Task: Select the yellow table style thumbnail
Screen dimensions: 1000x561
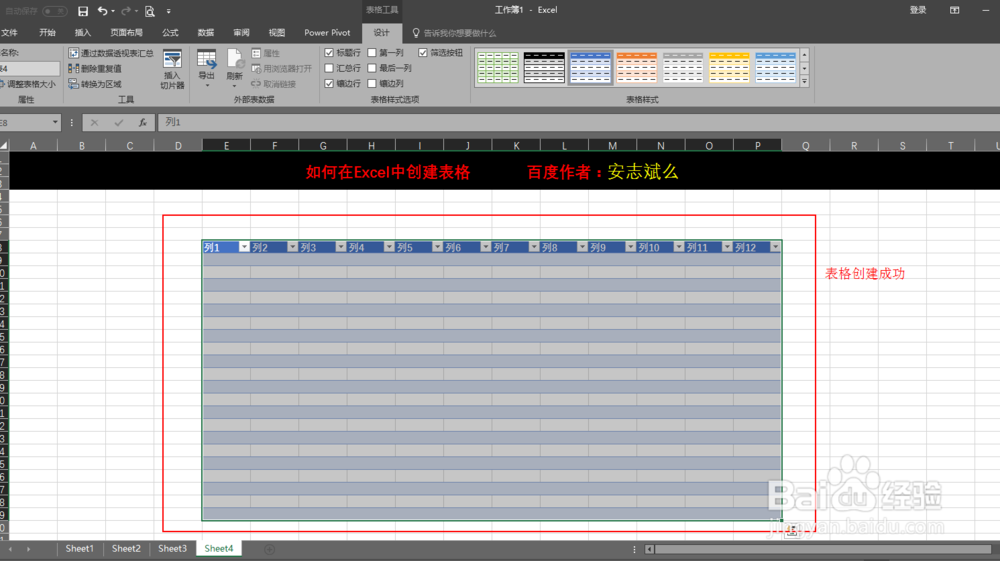Action: tap(729, 68)
